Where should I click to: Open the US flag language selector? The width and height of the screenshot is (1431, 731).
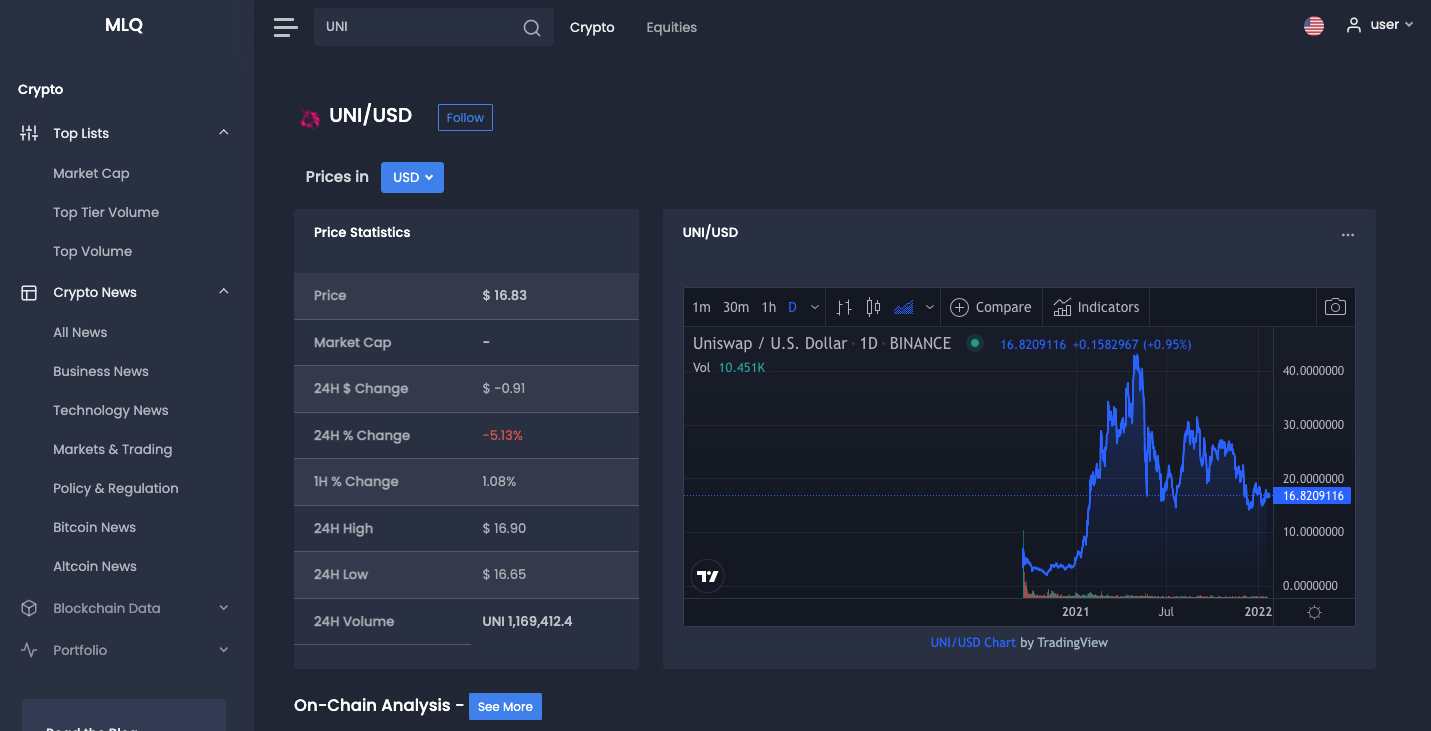tap(1314, 26)
